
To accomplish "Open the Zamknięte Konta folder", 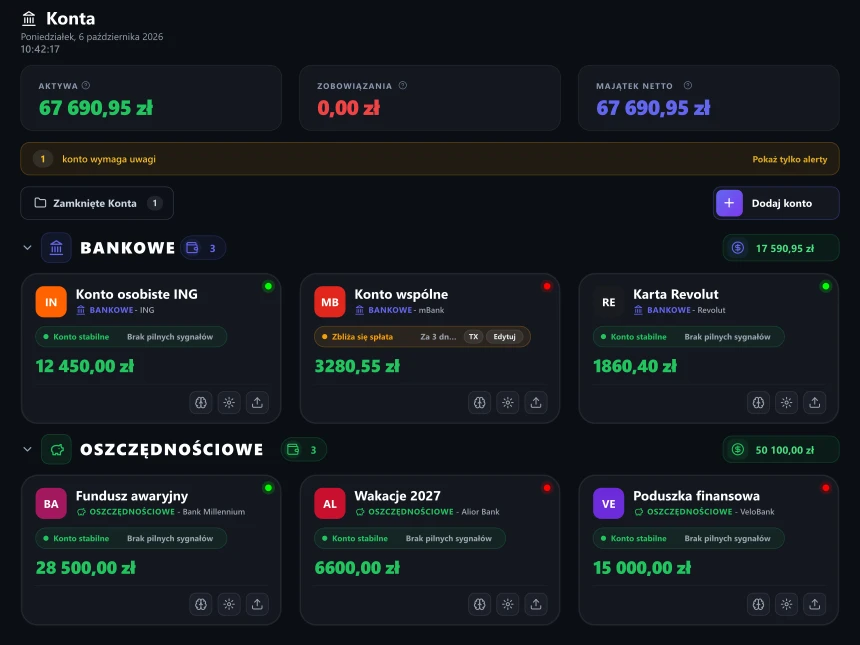I will 97,203.
